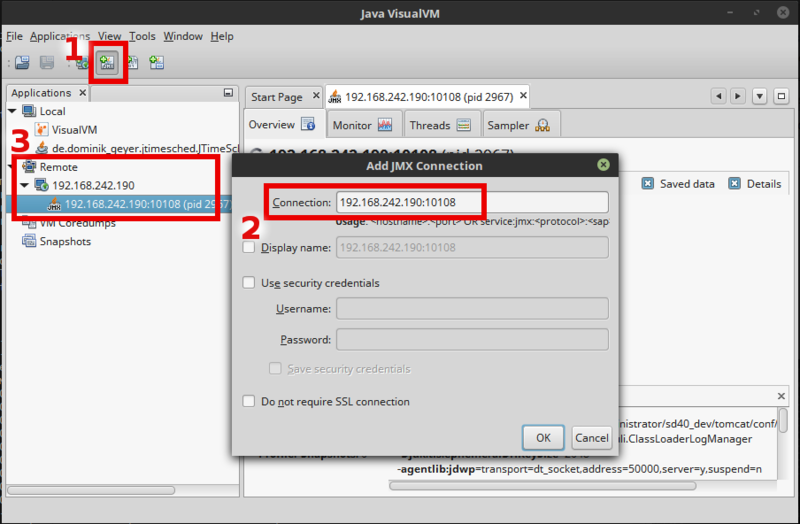Enable the Display name checkbox

(x=249, y=247)
